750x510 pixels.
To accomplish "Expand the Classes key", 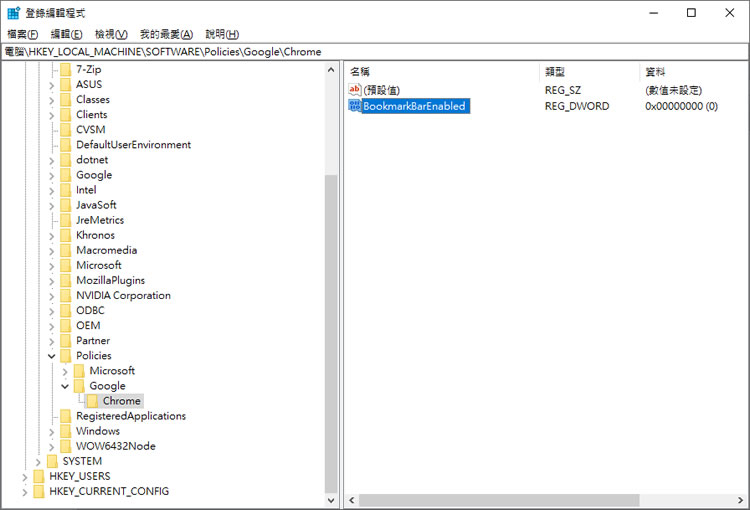I will tap(52, 100).
